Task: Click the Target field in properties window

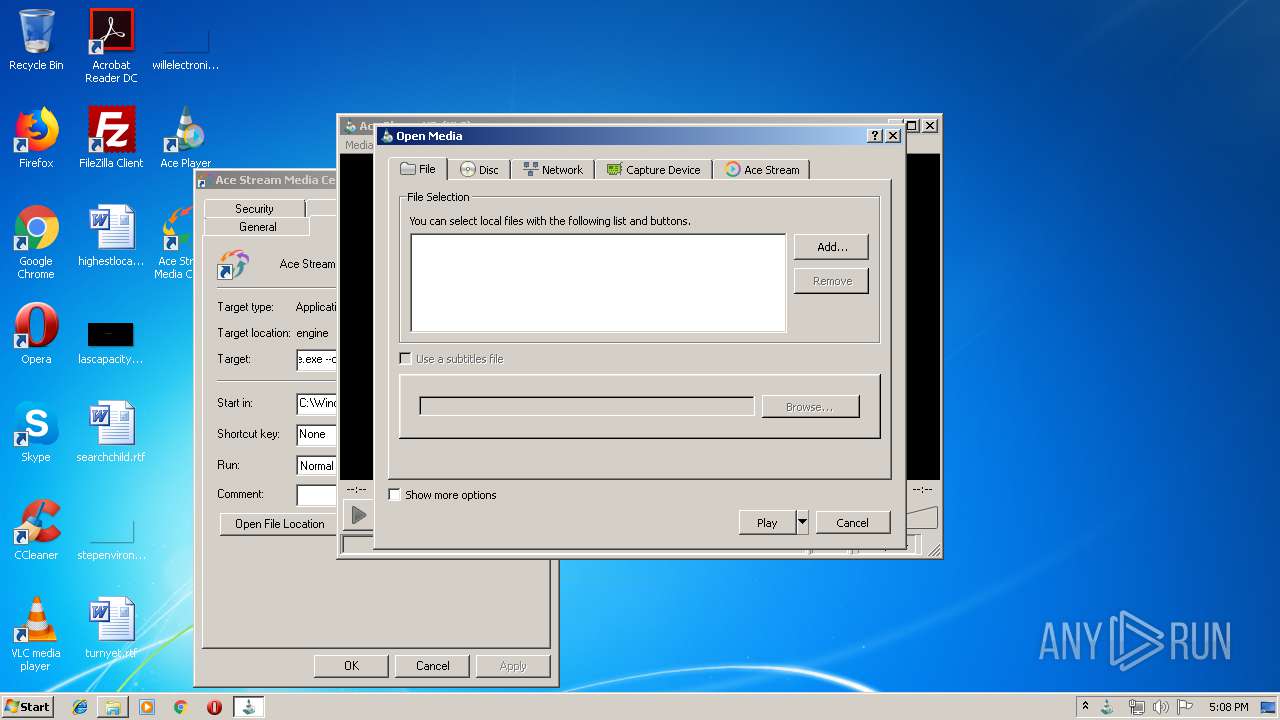Action: pos(316,359)
